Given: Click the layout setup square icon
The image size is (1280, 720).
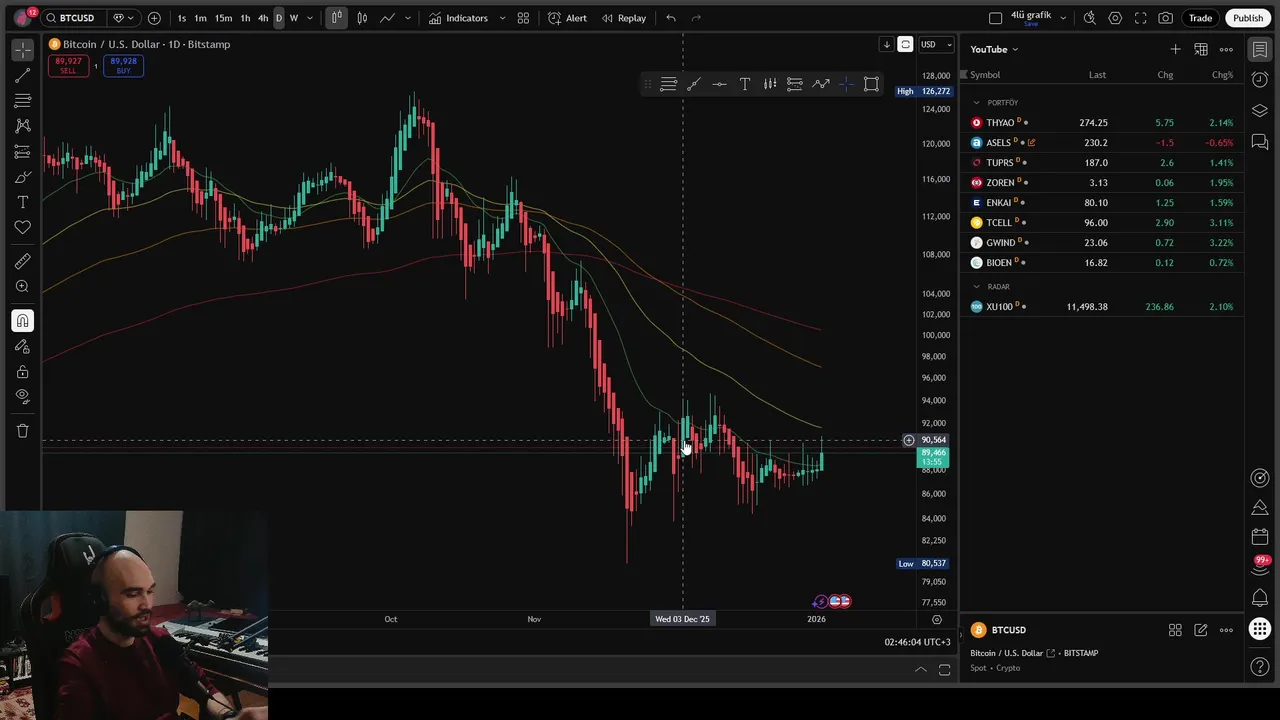Looking at the screenshot, I should 995,18.
